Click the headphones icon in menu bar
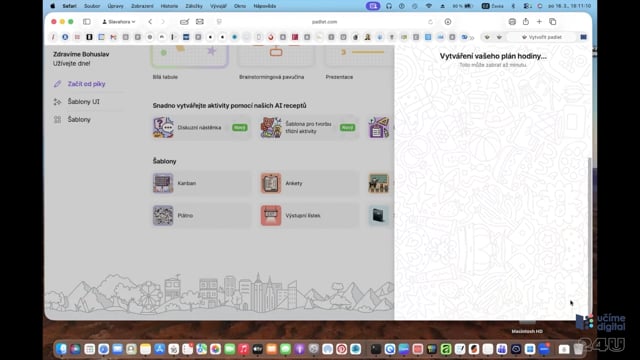 tap(389, 6)
